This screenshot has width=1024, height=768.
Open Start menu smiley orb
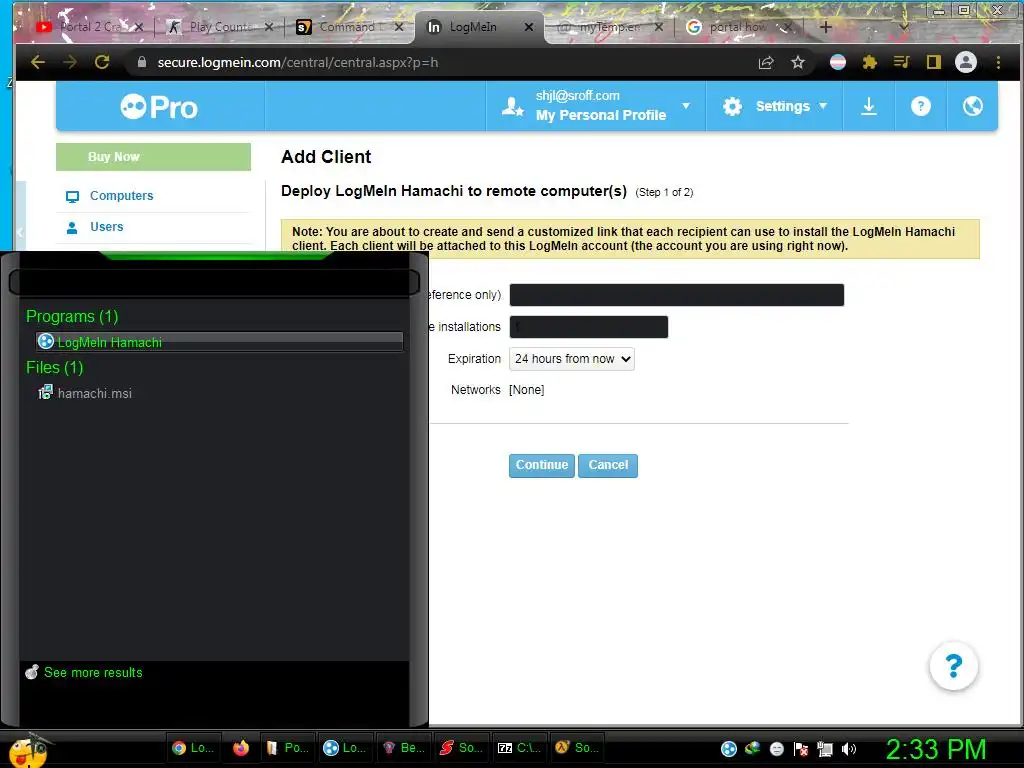tap(28, 751)
